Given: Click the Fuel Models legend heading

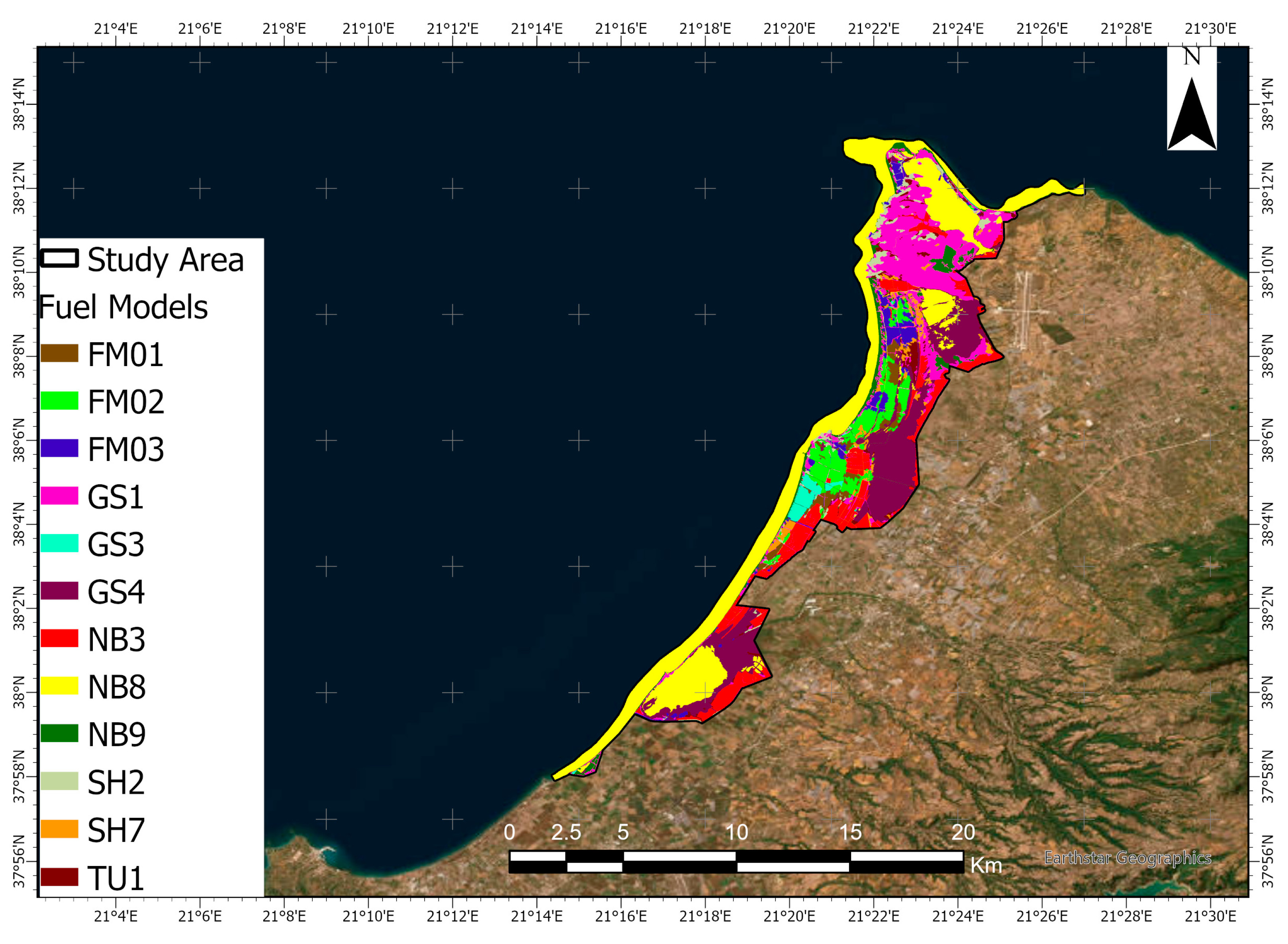Looking at the screenshot, I should click(123, 307).
